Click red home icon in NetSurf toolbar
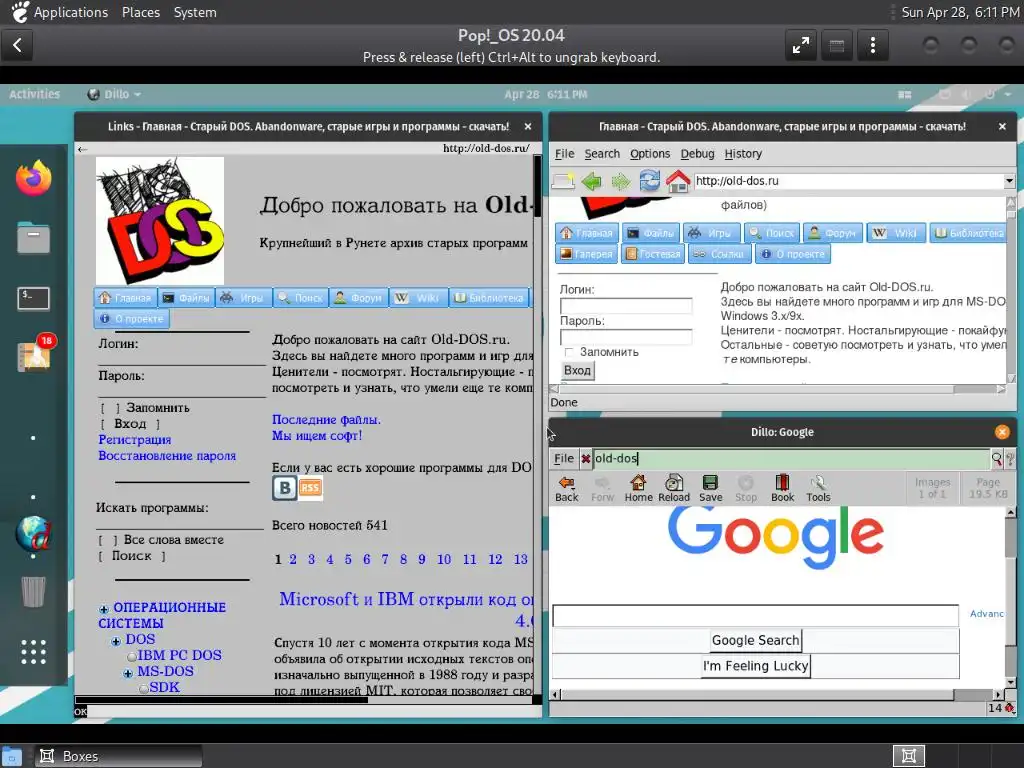Image resolution: width=1024 pixels, height=768 pixels. pyautogui.click(x=678, y=181)
